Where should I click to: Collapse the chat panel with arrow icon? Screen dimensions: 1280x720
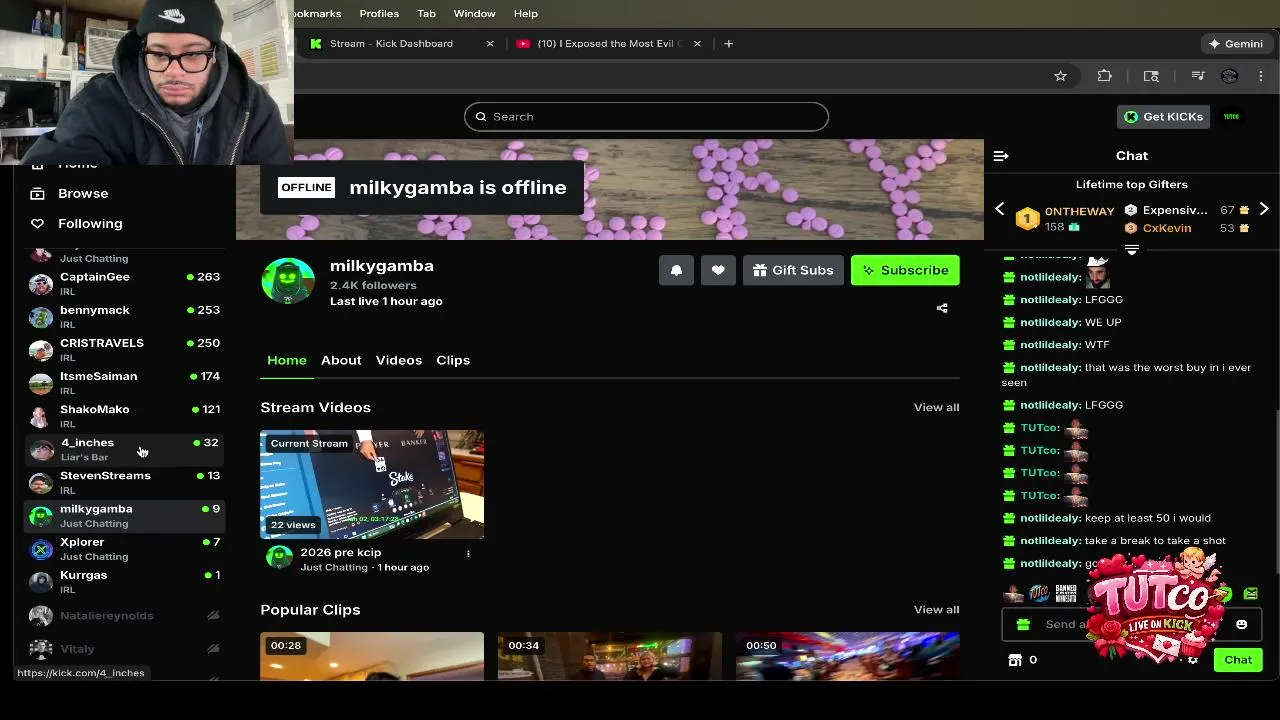pos(1001,156)
